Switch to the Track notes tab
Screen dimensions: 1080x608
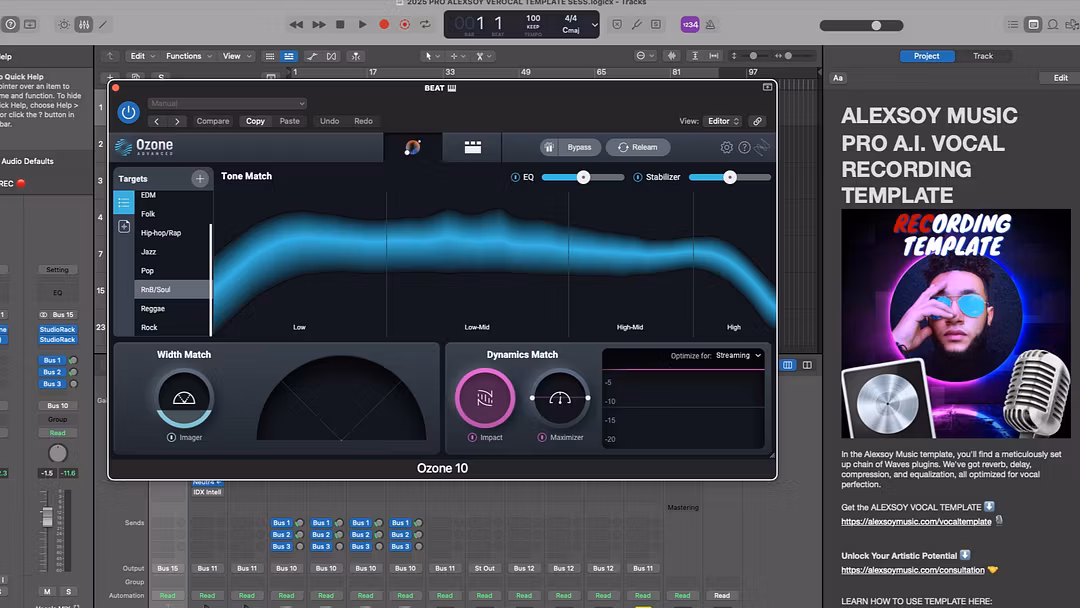point(983,56)
